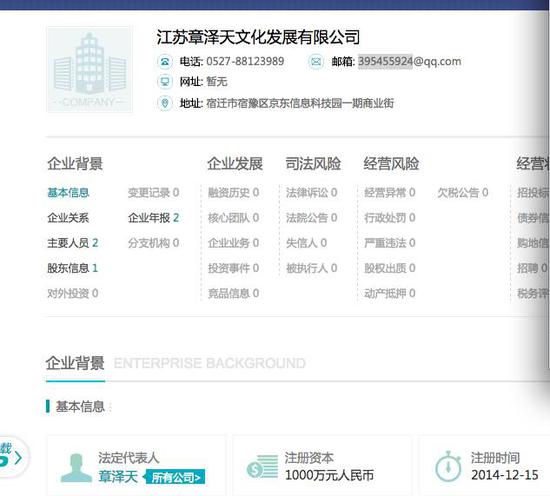Open 企业年报 2 section
Screen dimensions: 550x496
(x=153, y=218)
